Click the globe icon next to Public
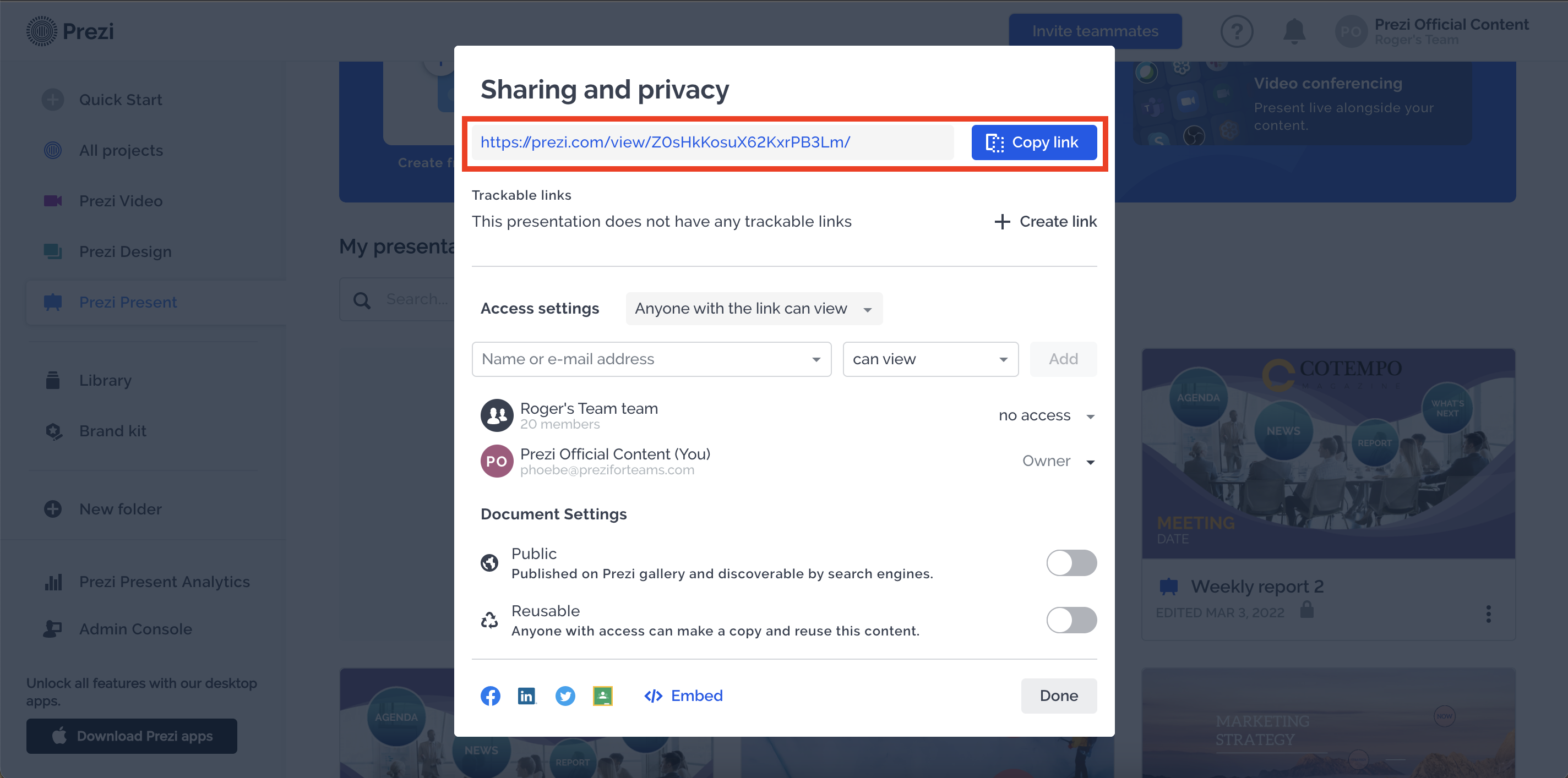This screenshot has width=1568, height=778. (489, 563)
